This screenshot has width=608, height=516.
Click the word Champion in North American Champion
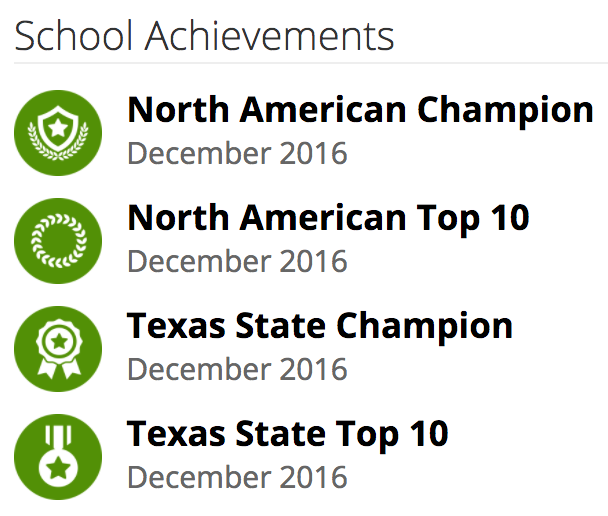[505, 110]
